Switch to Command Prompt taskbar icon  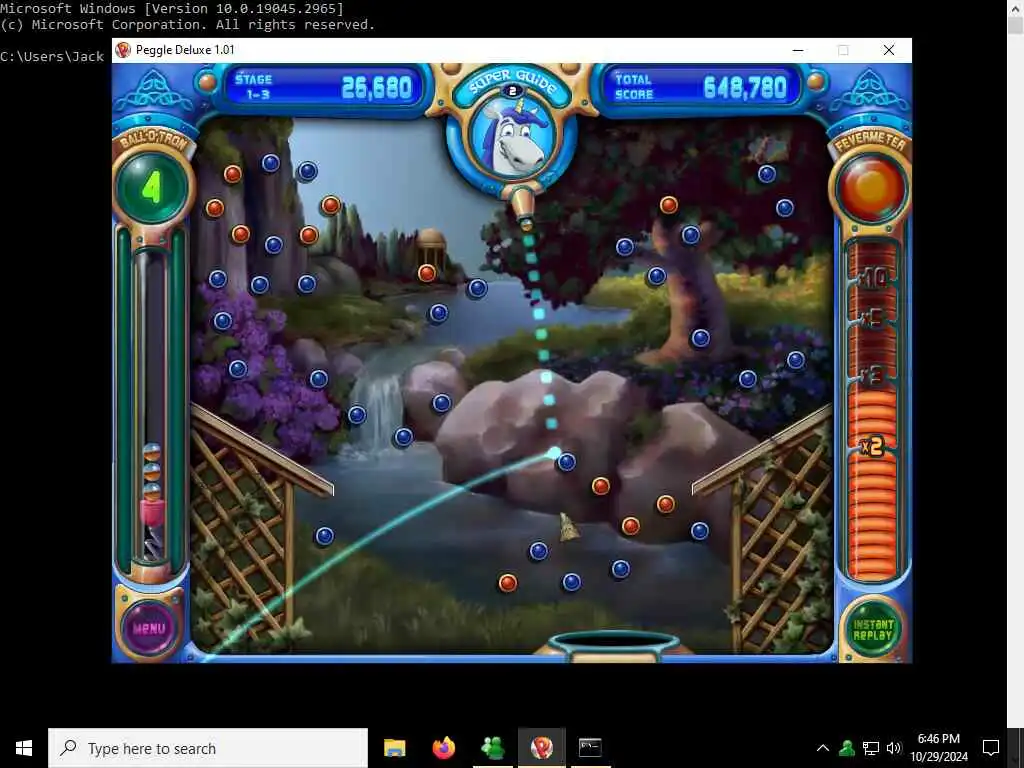coord(590,748)
